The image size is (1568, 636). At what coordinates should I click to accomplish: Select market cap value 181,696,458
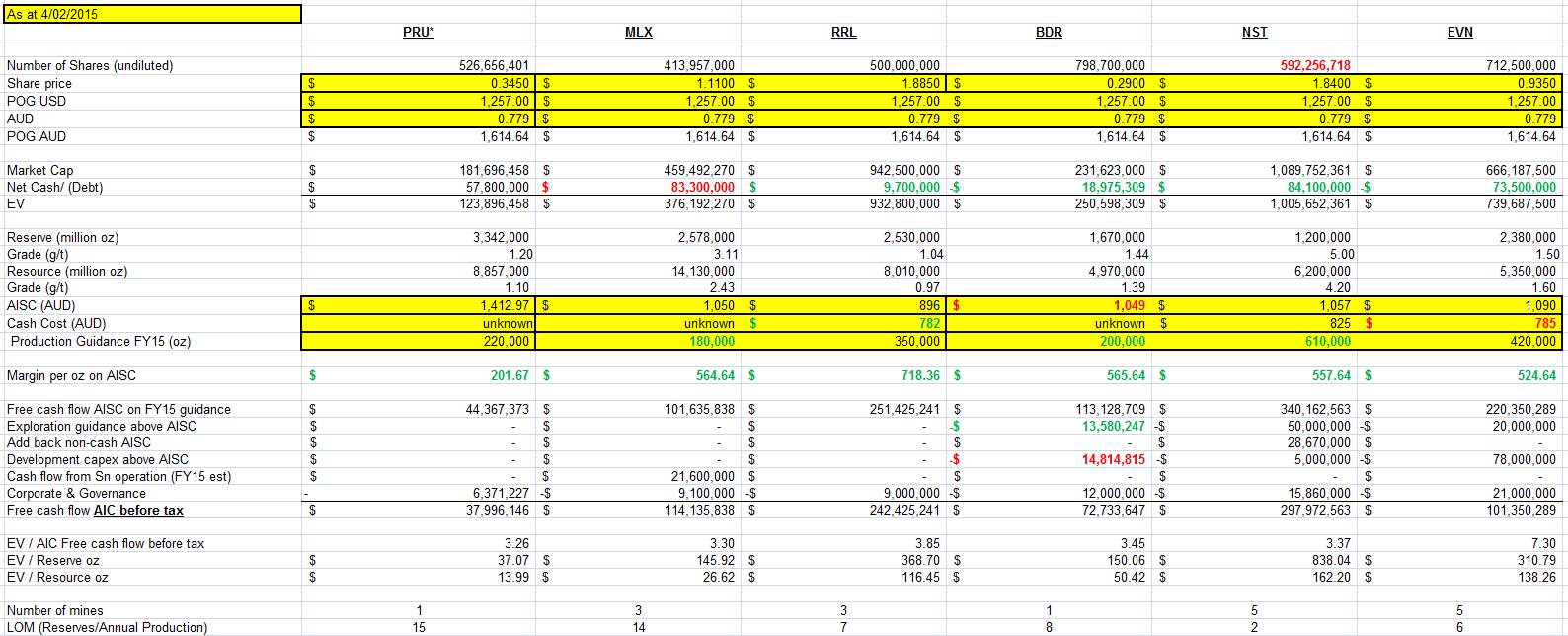(495, 171)
